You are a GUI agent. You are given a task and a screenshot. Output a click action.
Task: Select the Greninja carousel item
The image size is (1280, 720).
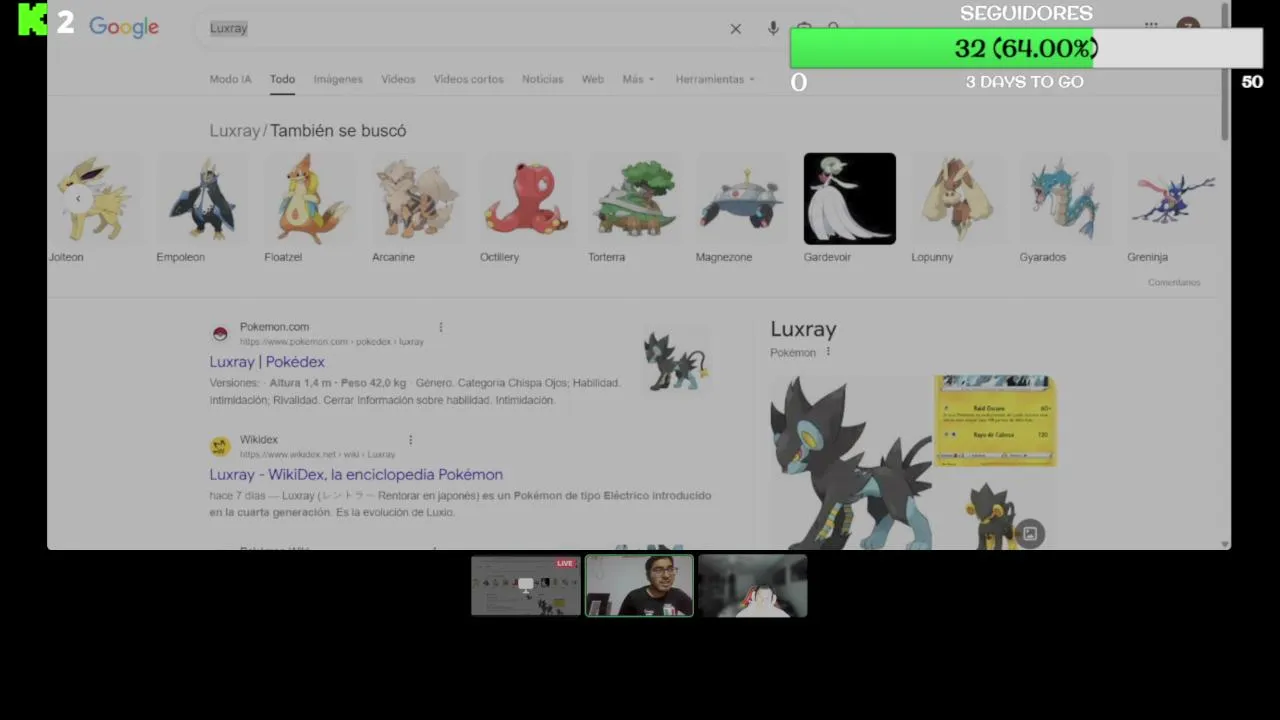[x=1174, y=208]
